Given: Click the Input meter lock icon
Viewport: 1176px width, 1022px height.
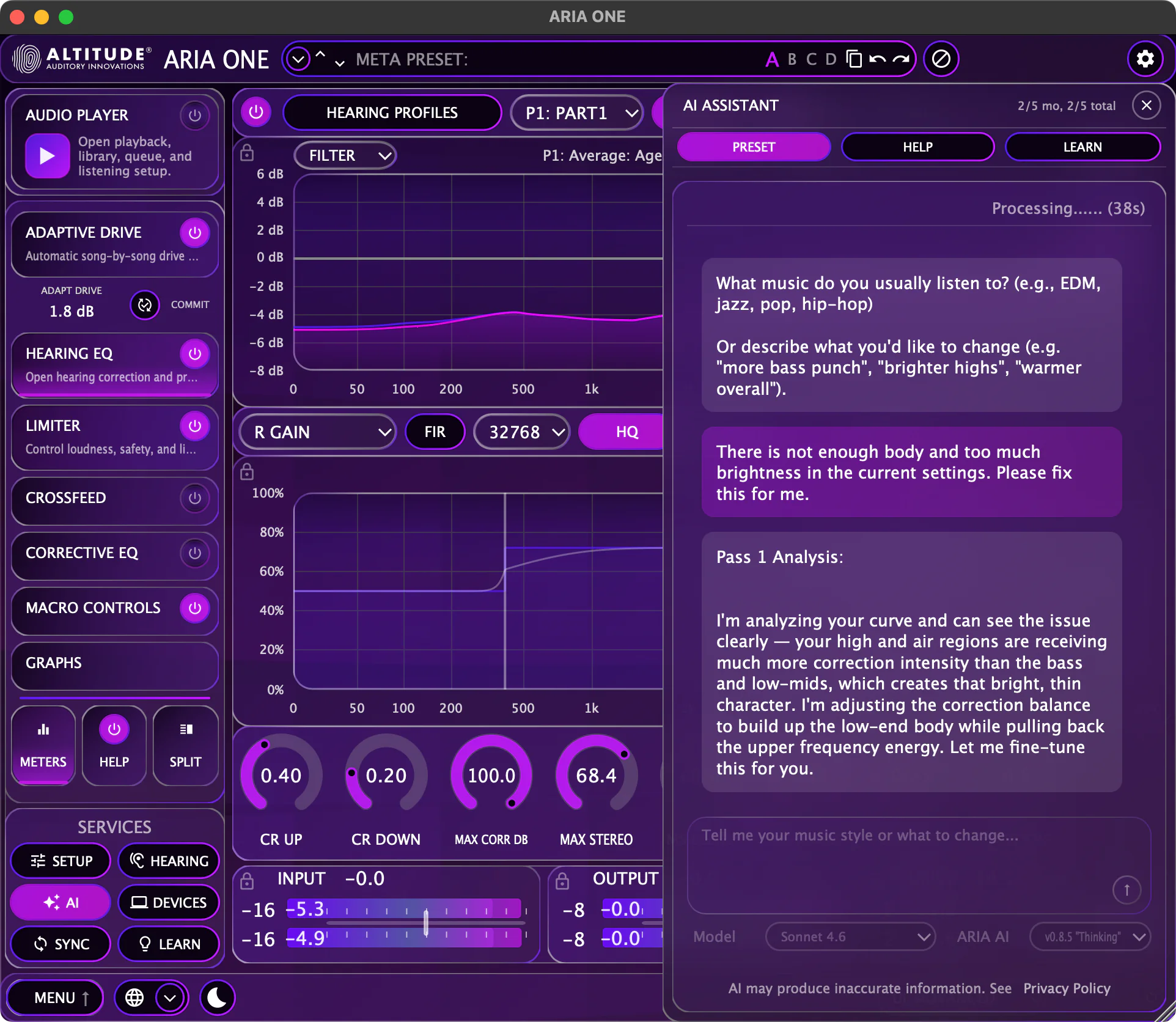Looking at the screenshot, I should click(247, 881).
